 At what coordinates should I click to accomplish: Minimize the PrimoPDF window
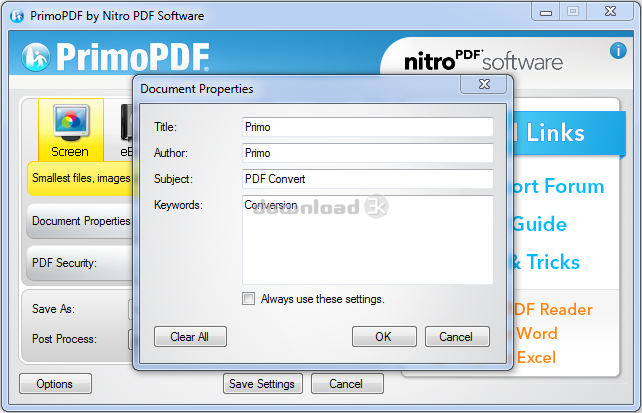point(546,12)
